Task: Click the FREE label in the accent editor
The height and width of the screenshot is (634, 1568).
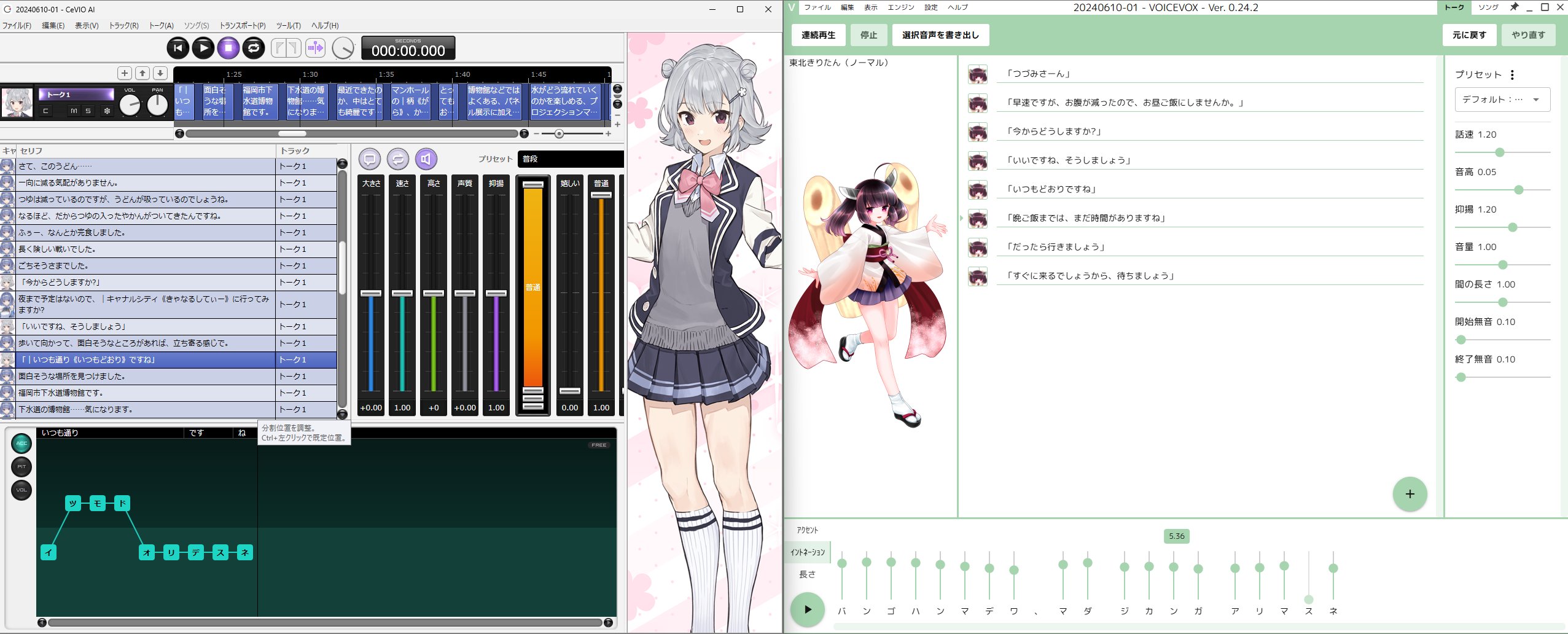Action: coord(599,445)
